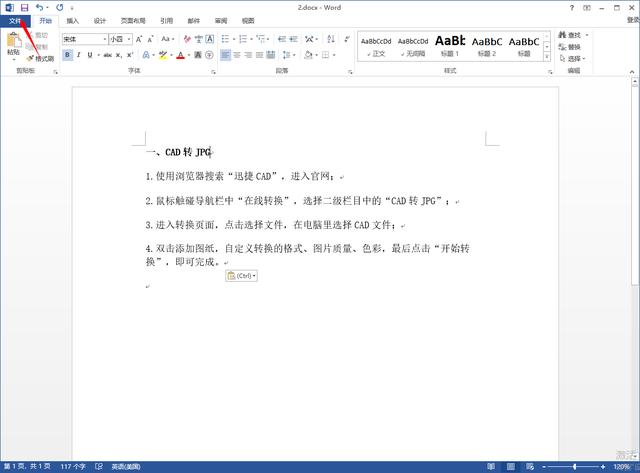This screenshot has width=640, height=473.
Task: Switch to Read Mode view in status bar
Action: [x=491, y=466]
